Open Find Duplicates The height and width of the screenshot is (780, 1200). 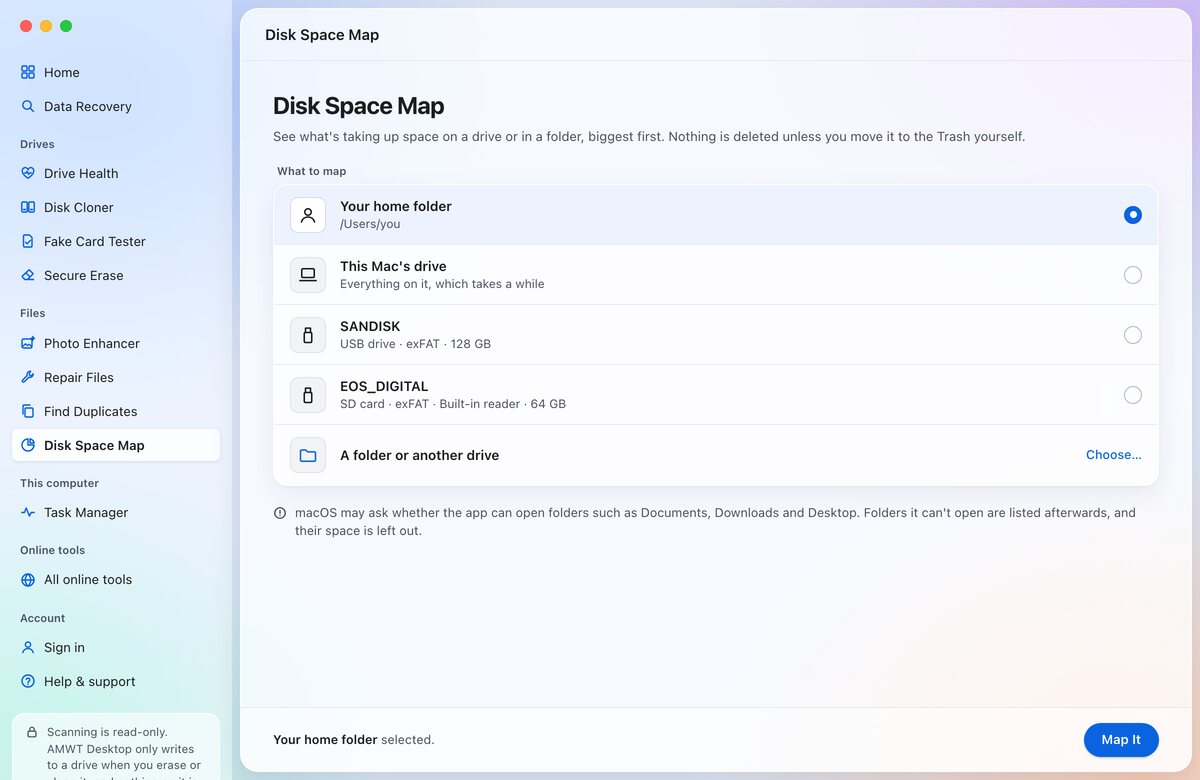116,411
